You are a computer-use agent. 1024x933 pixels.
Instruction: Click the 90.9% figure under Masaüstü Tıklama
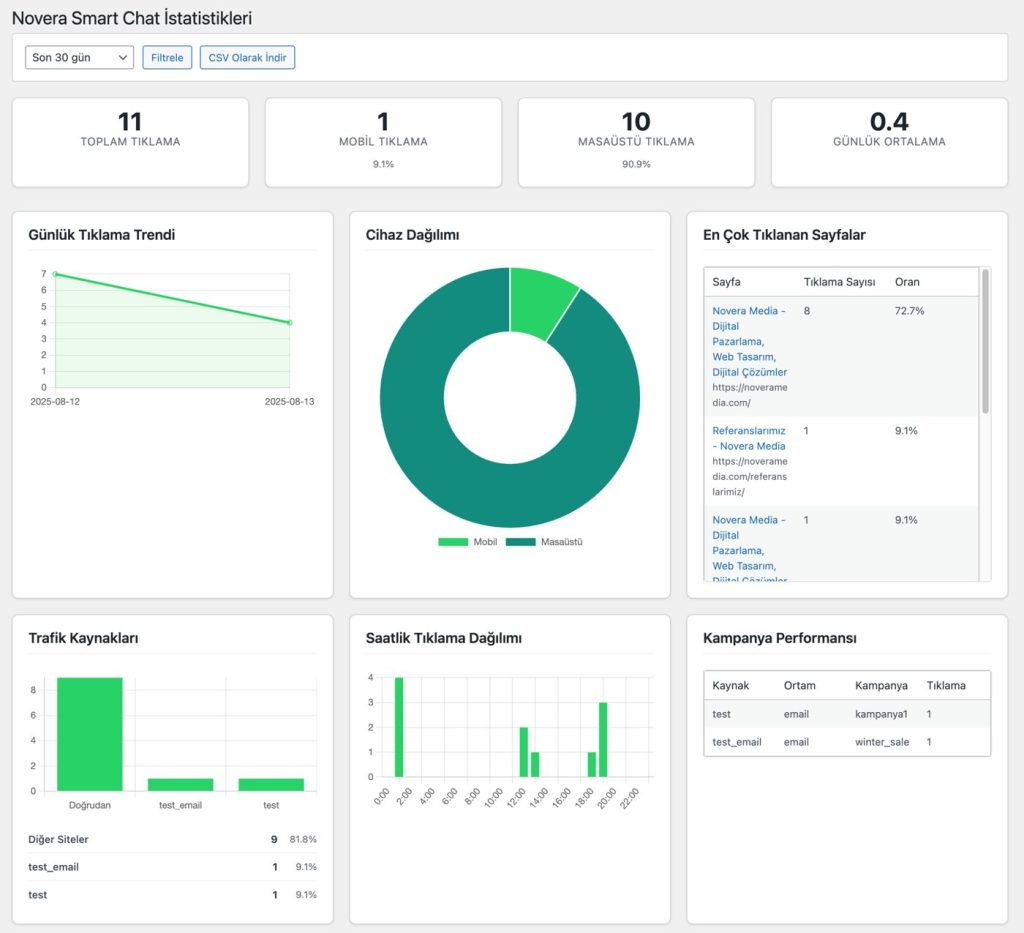[636, 165]
